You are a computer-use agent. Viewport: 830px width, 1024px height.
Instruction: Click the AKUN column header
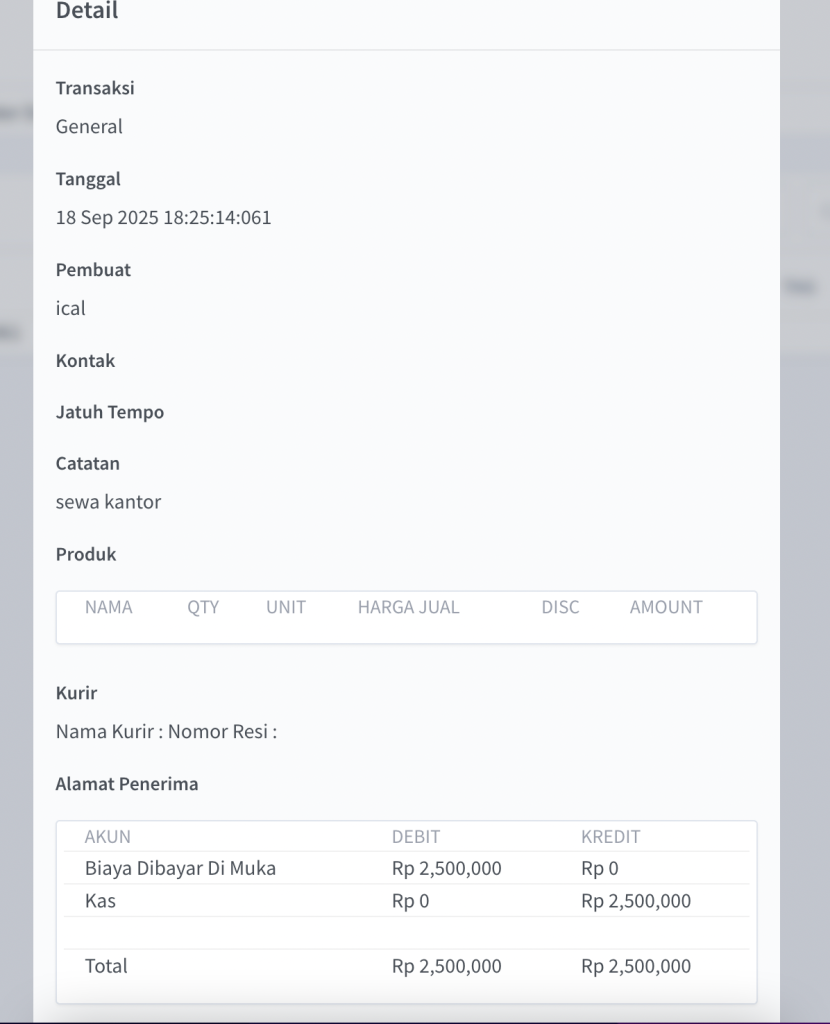click(x=108, y=837)
